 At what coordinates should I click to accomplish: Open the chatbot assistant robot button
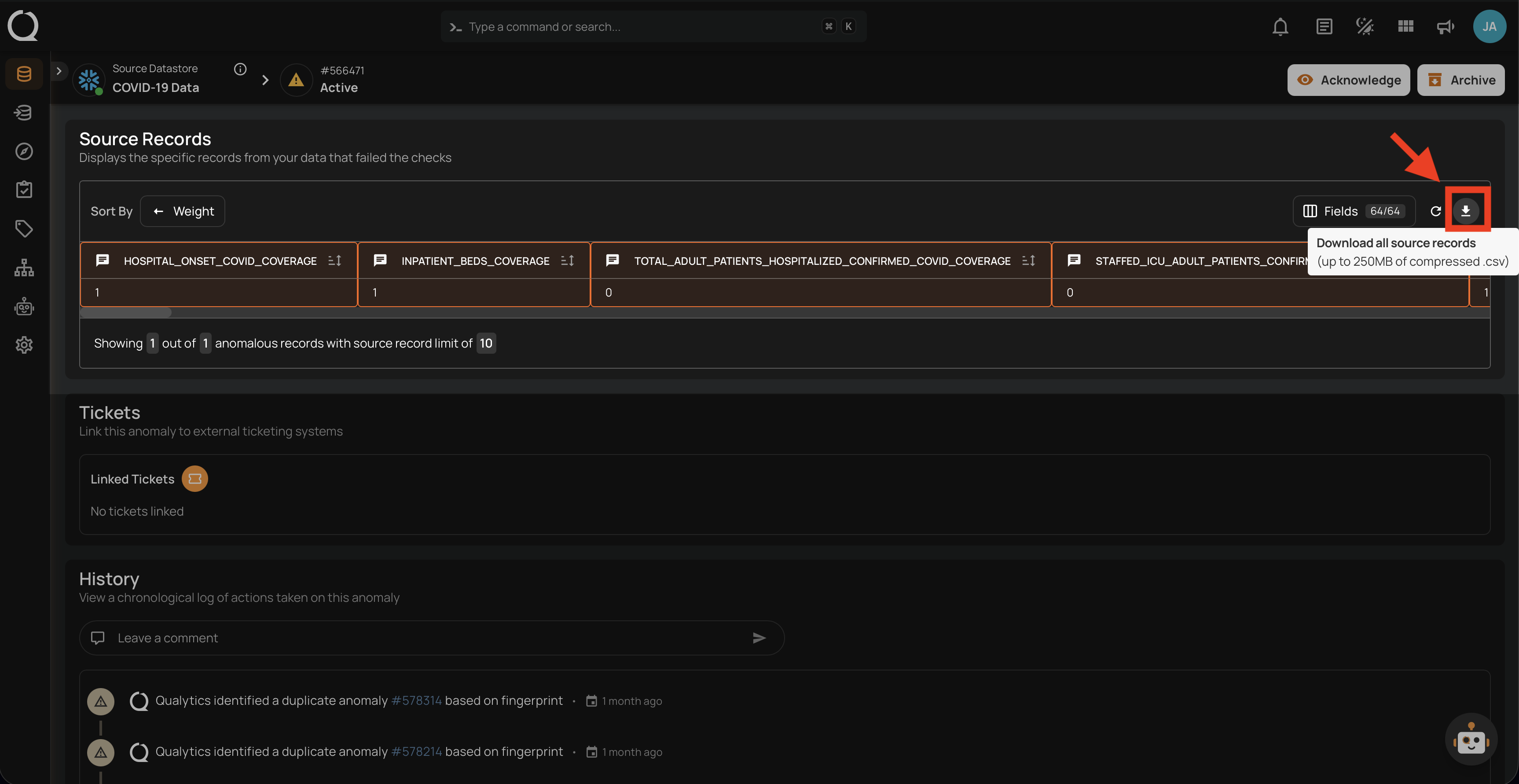pos(1471,739)
